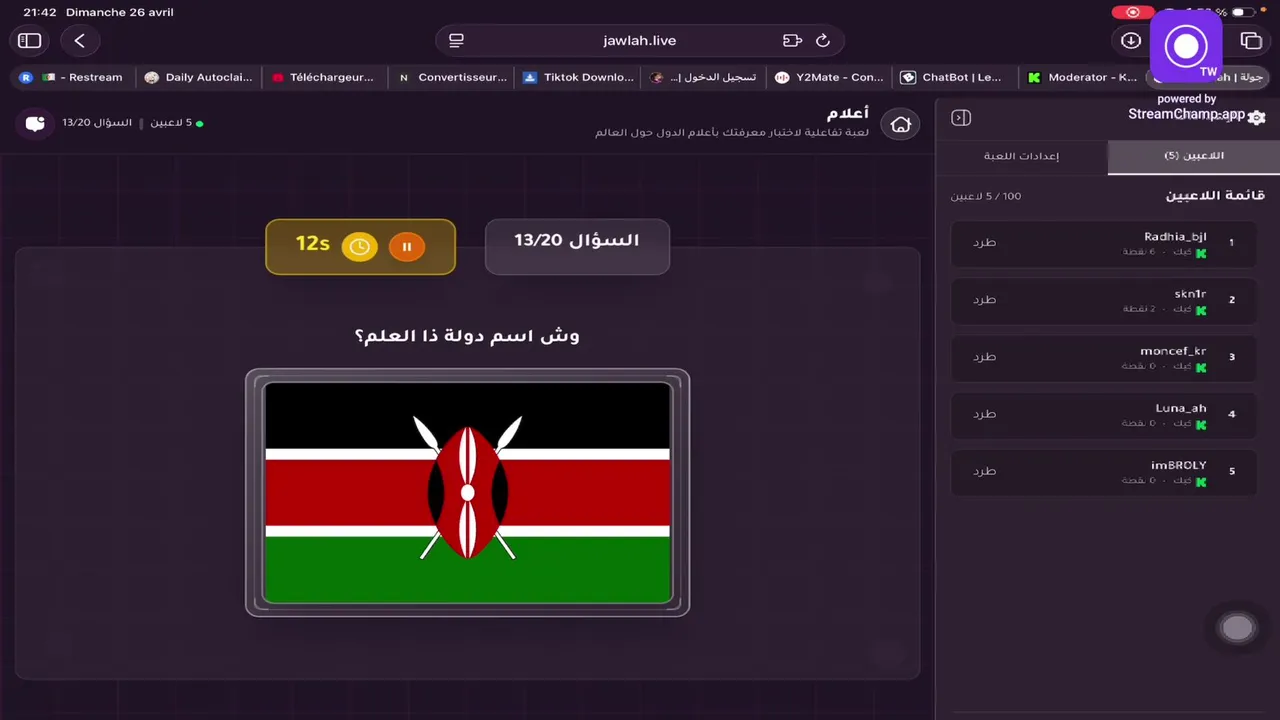The width and height of the screenshot is (1280, 720).
Task: Open the Moderator - K... tab
Action: pyautogui.click(x=1082, y=77)
